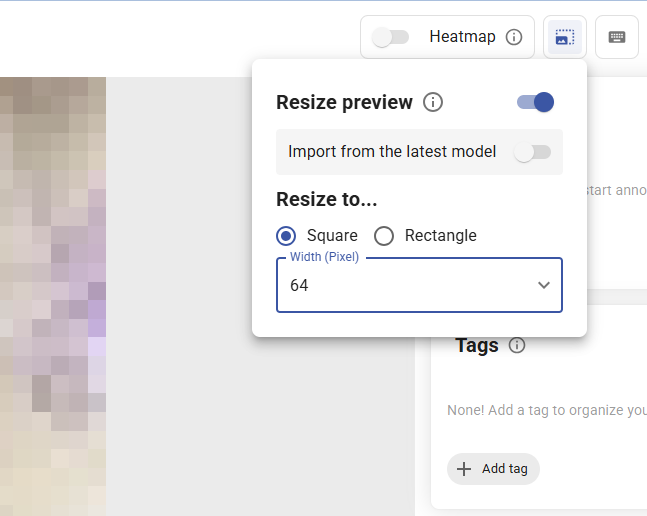The width and height of the screenshot is (647, 516).
Task: Click the Tags section heading
Action: (476, 345)
